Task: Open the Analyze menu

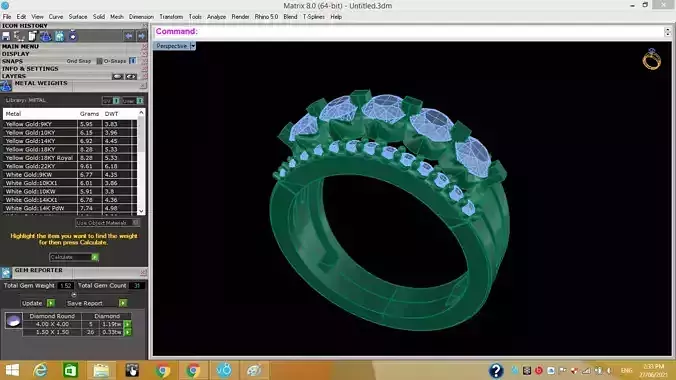Action: [216, 17]
